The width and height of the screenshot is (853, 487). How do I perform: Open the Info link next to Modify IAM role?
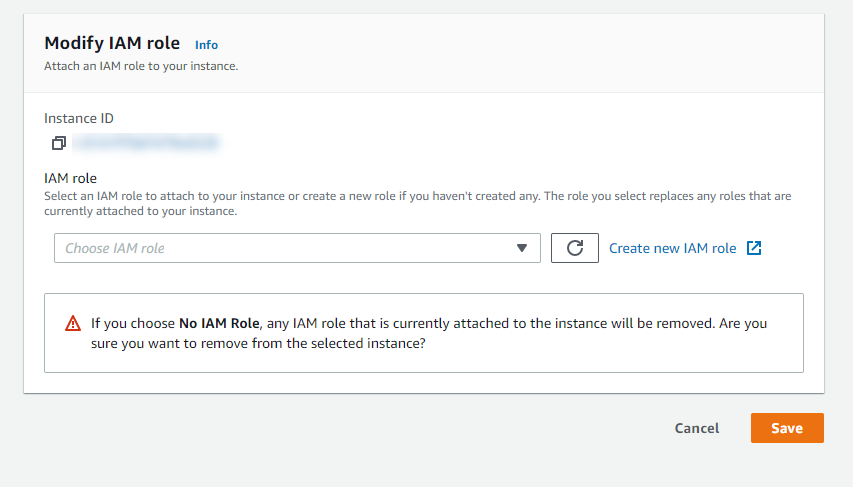coord(206,45)
